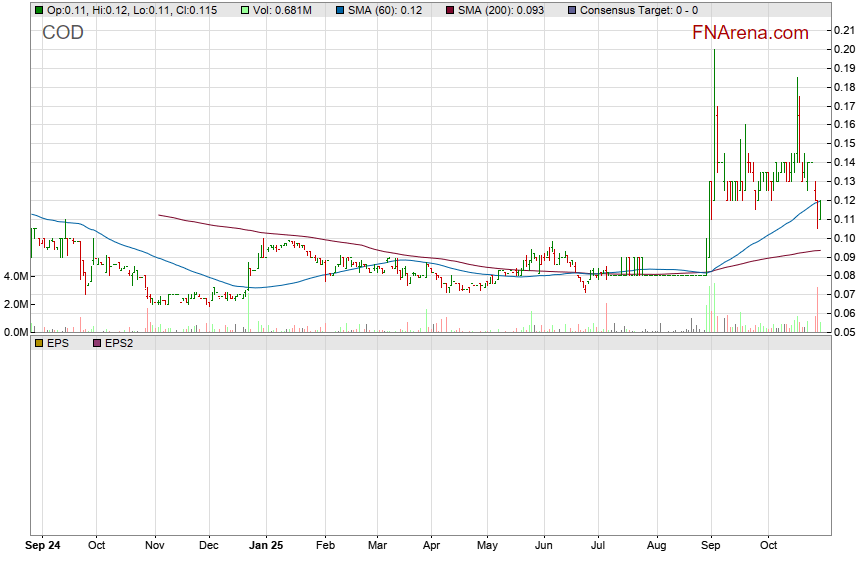Click the 0.20 price axis label
Image resolution: width=859 pixels, height=566 pixels.
pos(843,49)
